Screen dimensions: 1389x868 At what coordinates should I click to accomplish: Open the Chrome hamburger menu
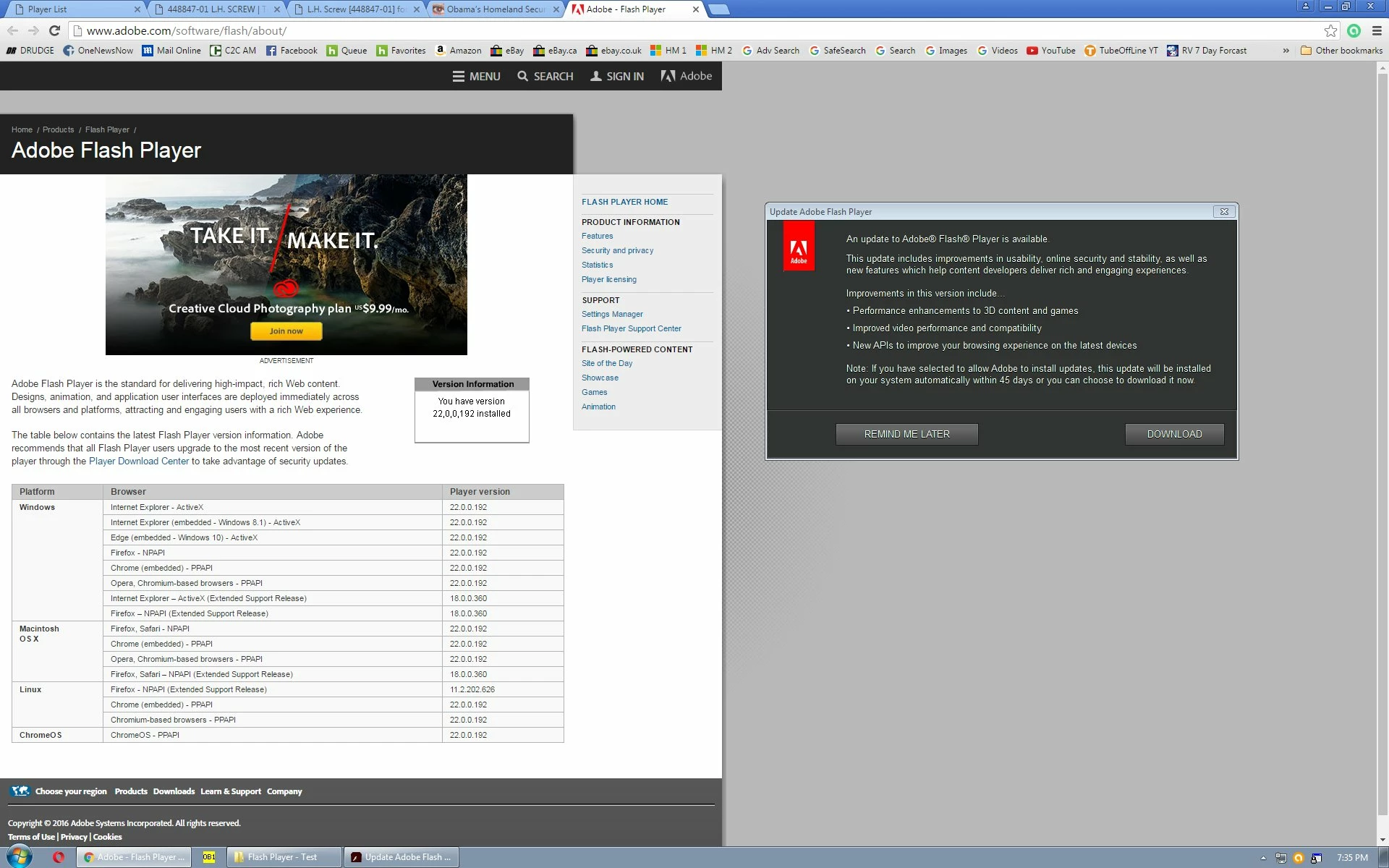1377,30
